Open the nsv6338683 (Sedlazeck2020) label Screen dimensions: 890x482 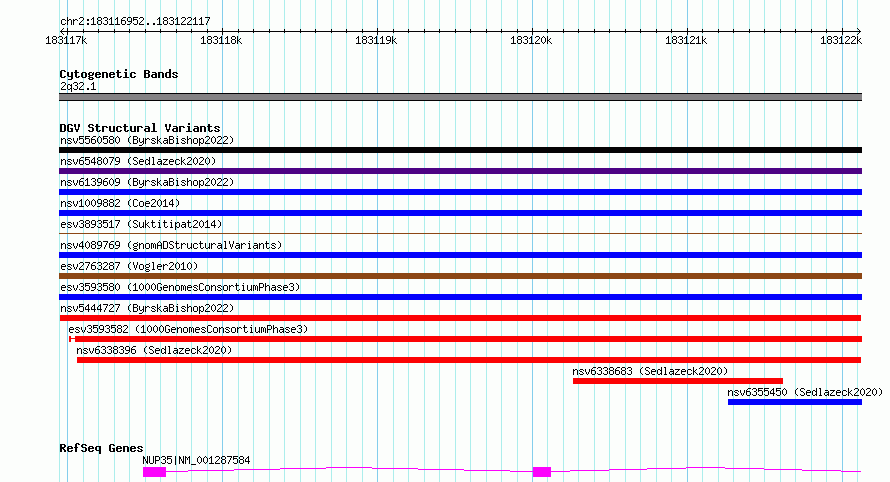coord(650,371)
